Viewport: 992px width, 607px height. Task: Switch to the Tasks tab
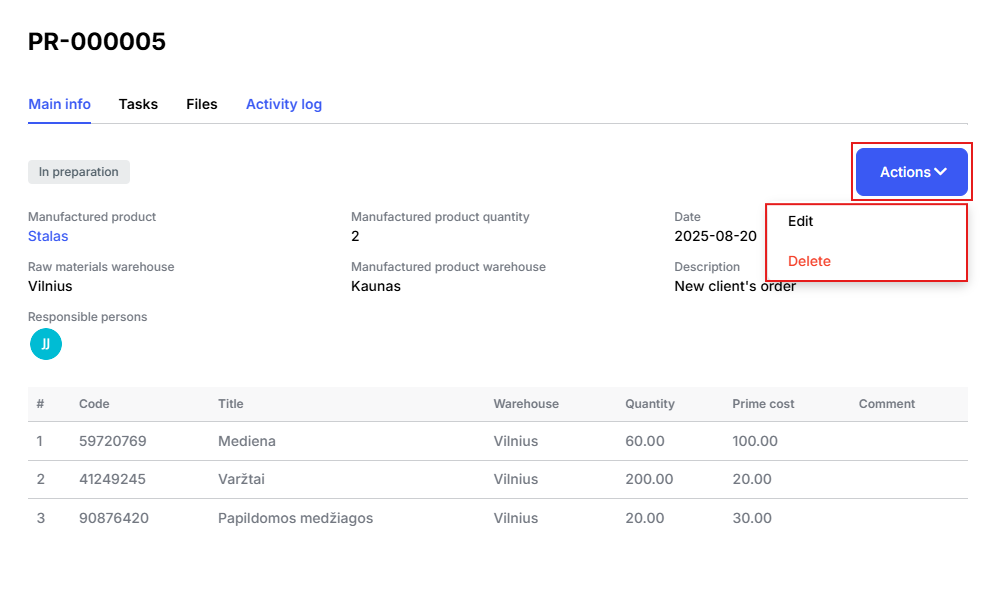point(138,104)
